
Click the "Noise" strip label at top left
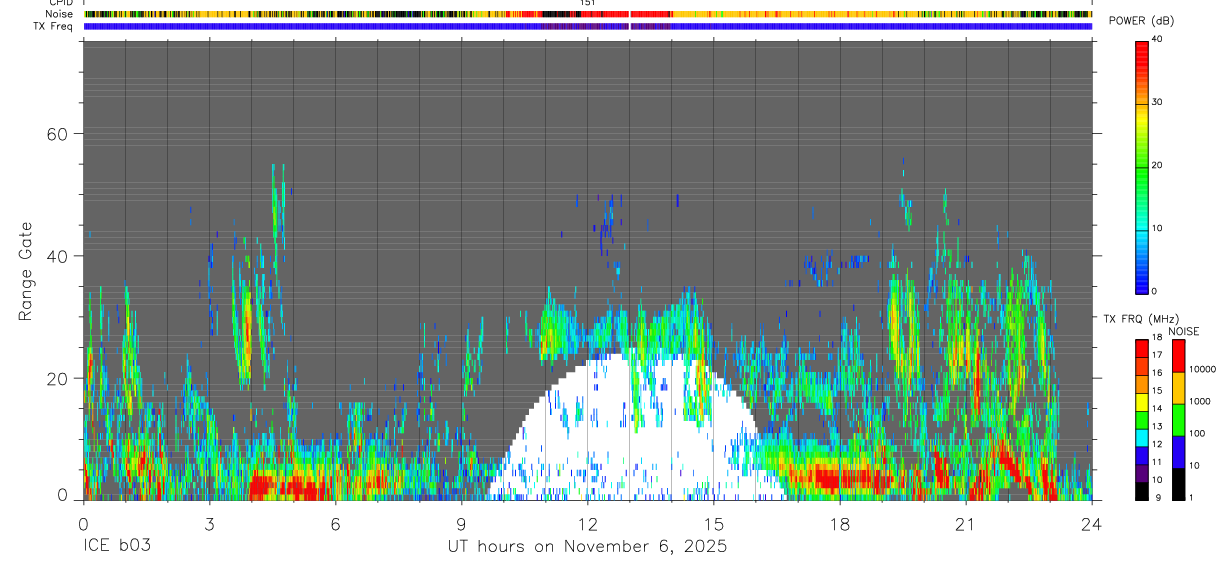[x=60, y=14]
